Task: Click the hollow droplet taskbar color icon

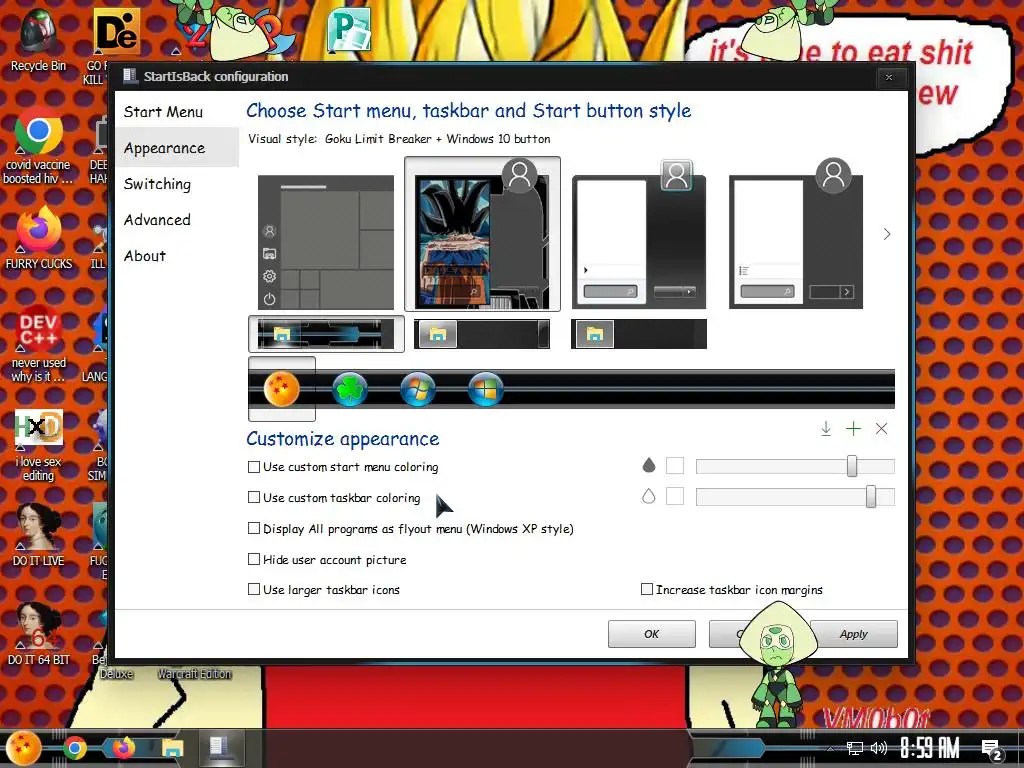Action: coord(648,496)
